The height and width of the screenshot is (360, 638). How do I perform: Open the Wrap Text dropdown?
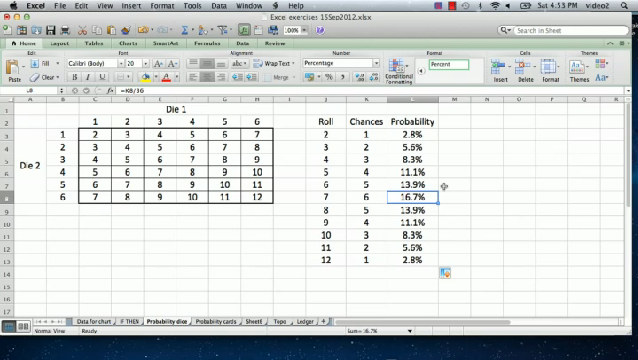[x=293, y=63]
